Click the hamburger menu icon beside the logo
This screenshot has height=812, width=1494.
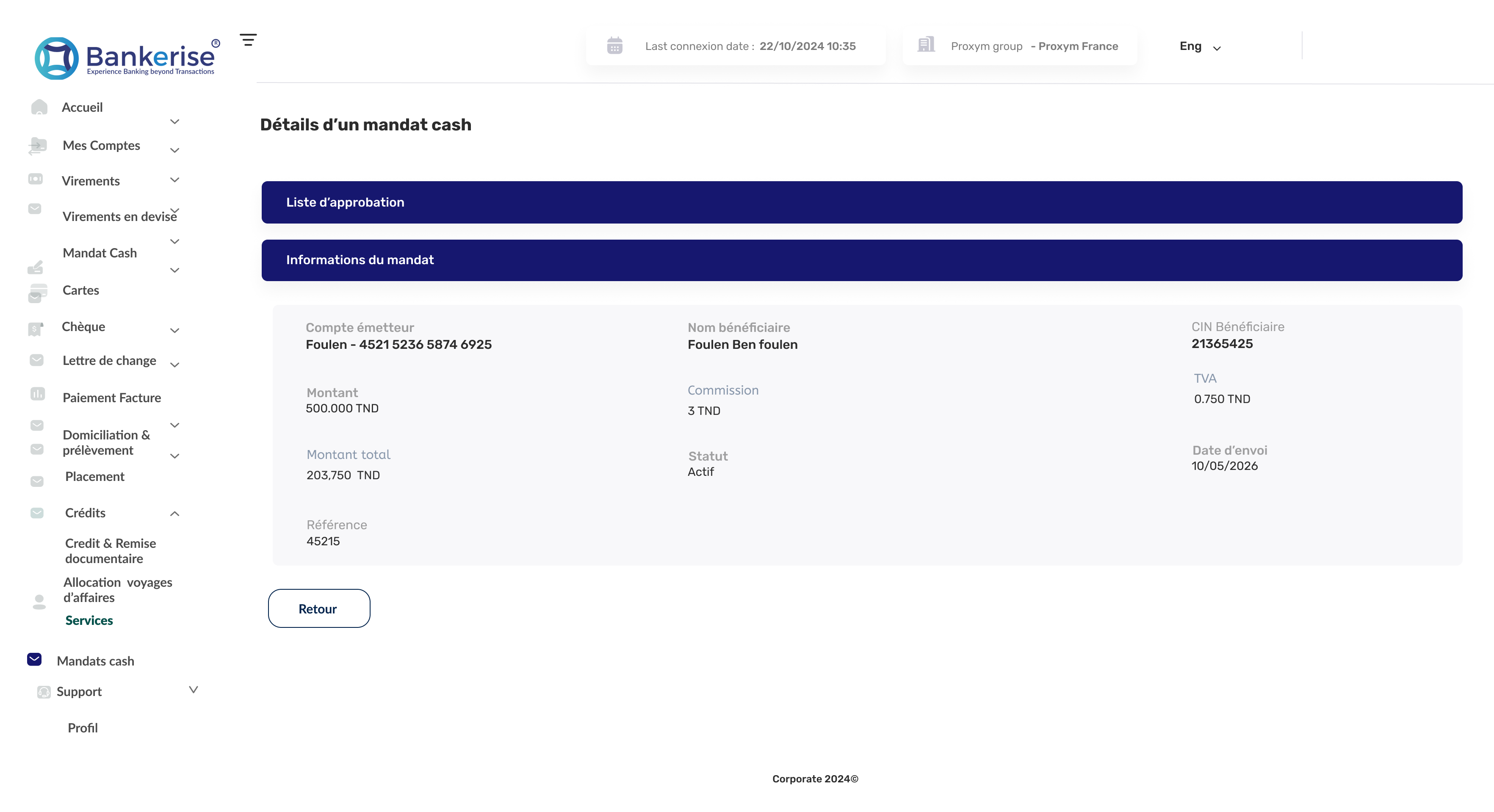pyautogui.click(x=248, y=39)
